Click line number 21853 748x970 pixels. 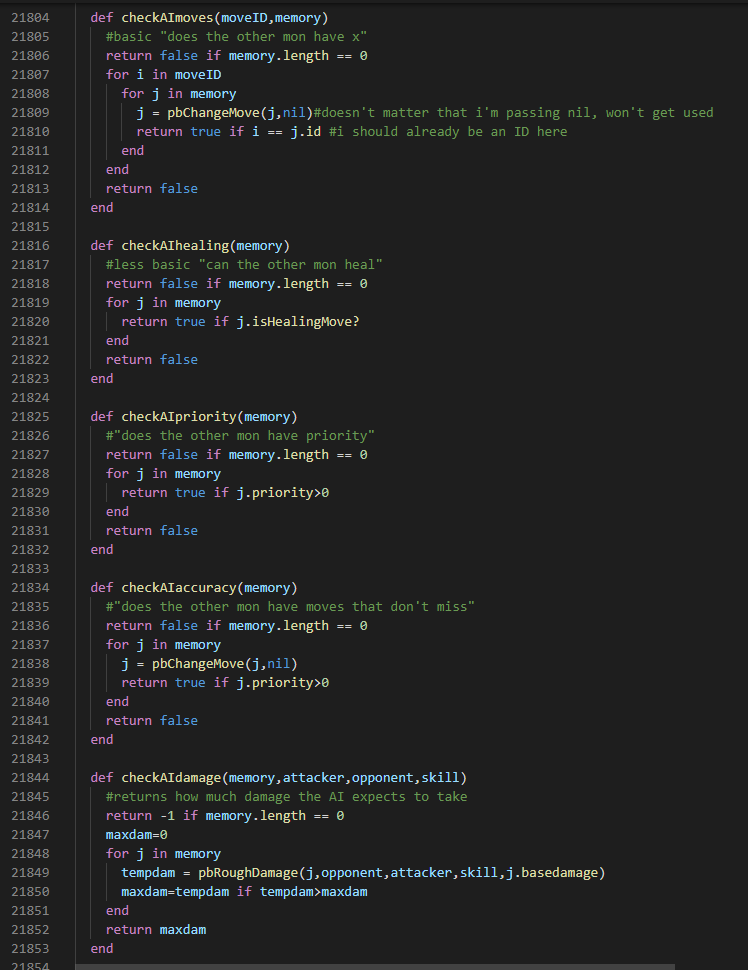30,949
